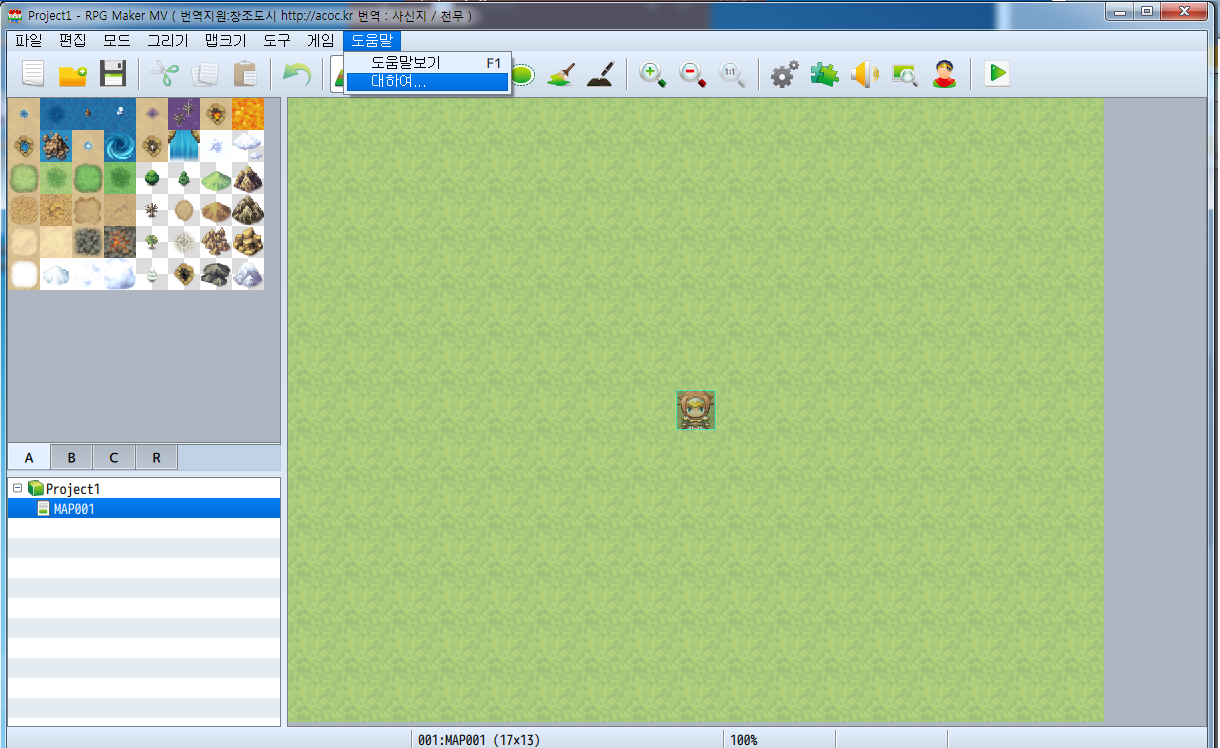Switch to tileset tab B
1220x748 pixels.
coord(72,457)
